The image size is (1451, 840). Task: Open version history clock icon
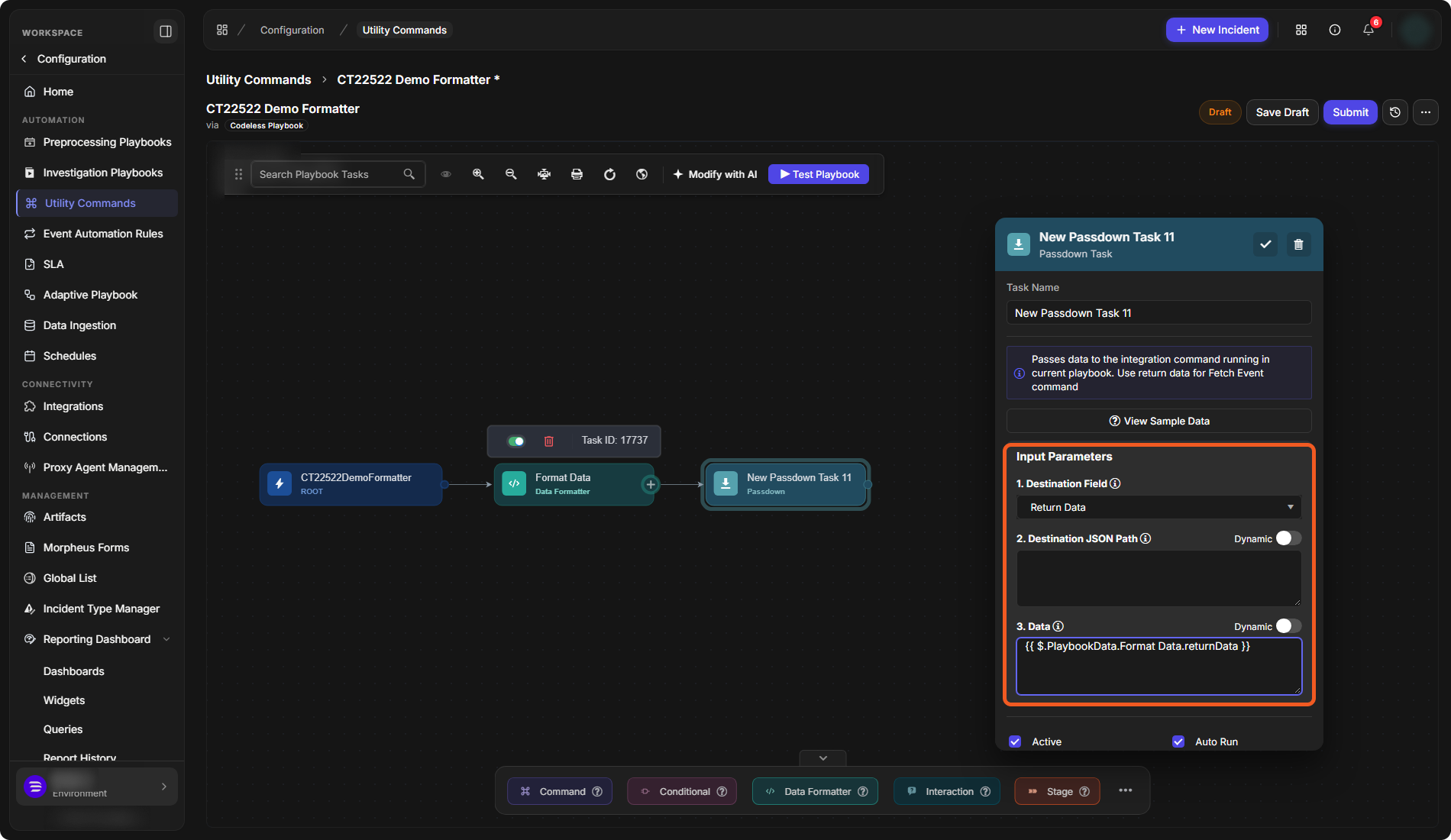point(1395,112)
